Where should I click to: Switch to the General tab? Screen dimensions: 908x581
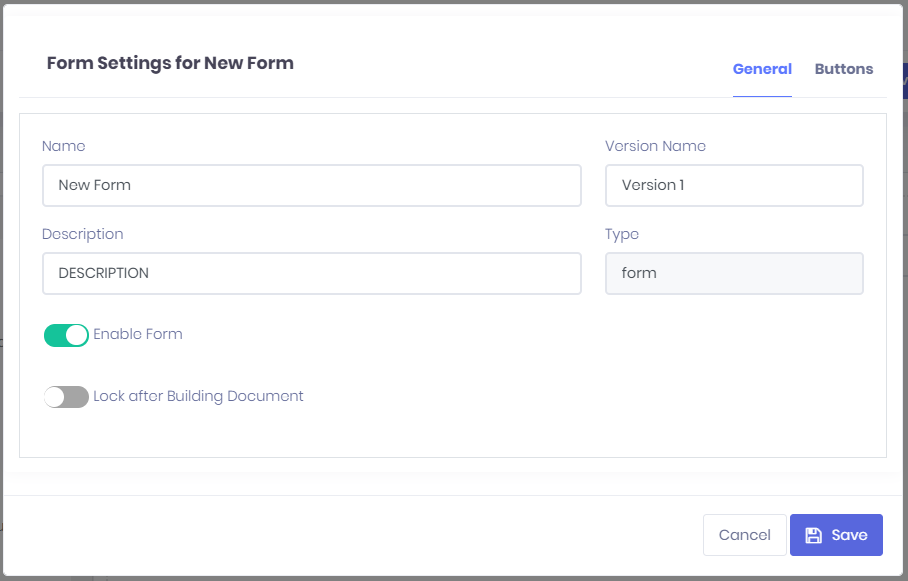pyautogui.click(x=762, y=69)
